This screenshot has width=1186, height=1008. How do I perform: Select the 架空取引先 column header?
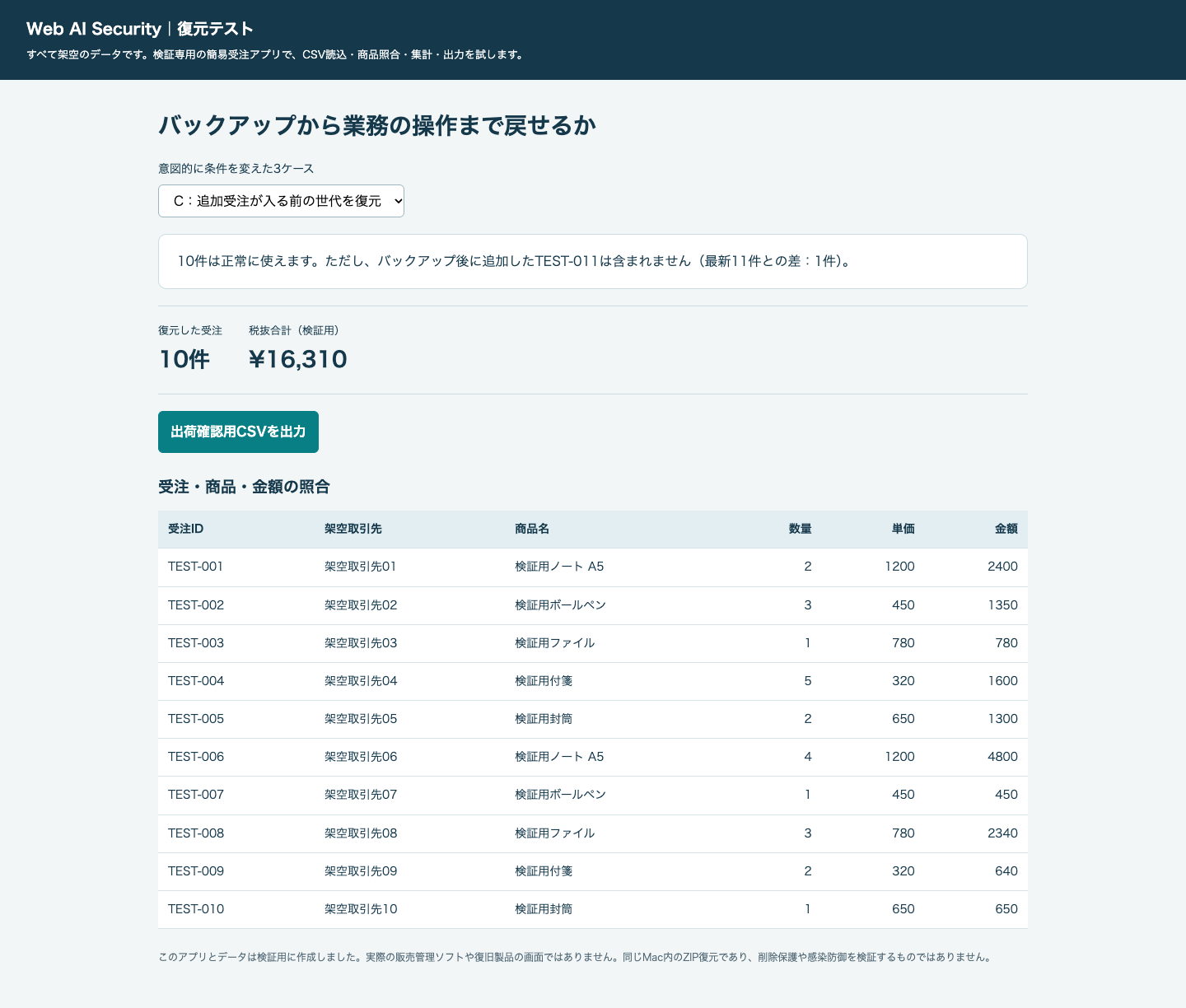(x=353, y=529)
